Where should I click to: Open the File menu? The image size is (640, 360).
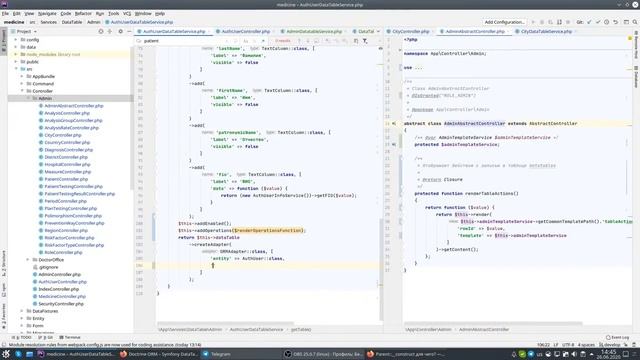(5, 13)
